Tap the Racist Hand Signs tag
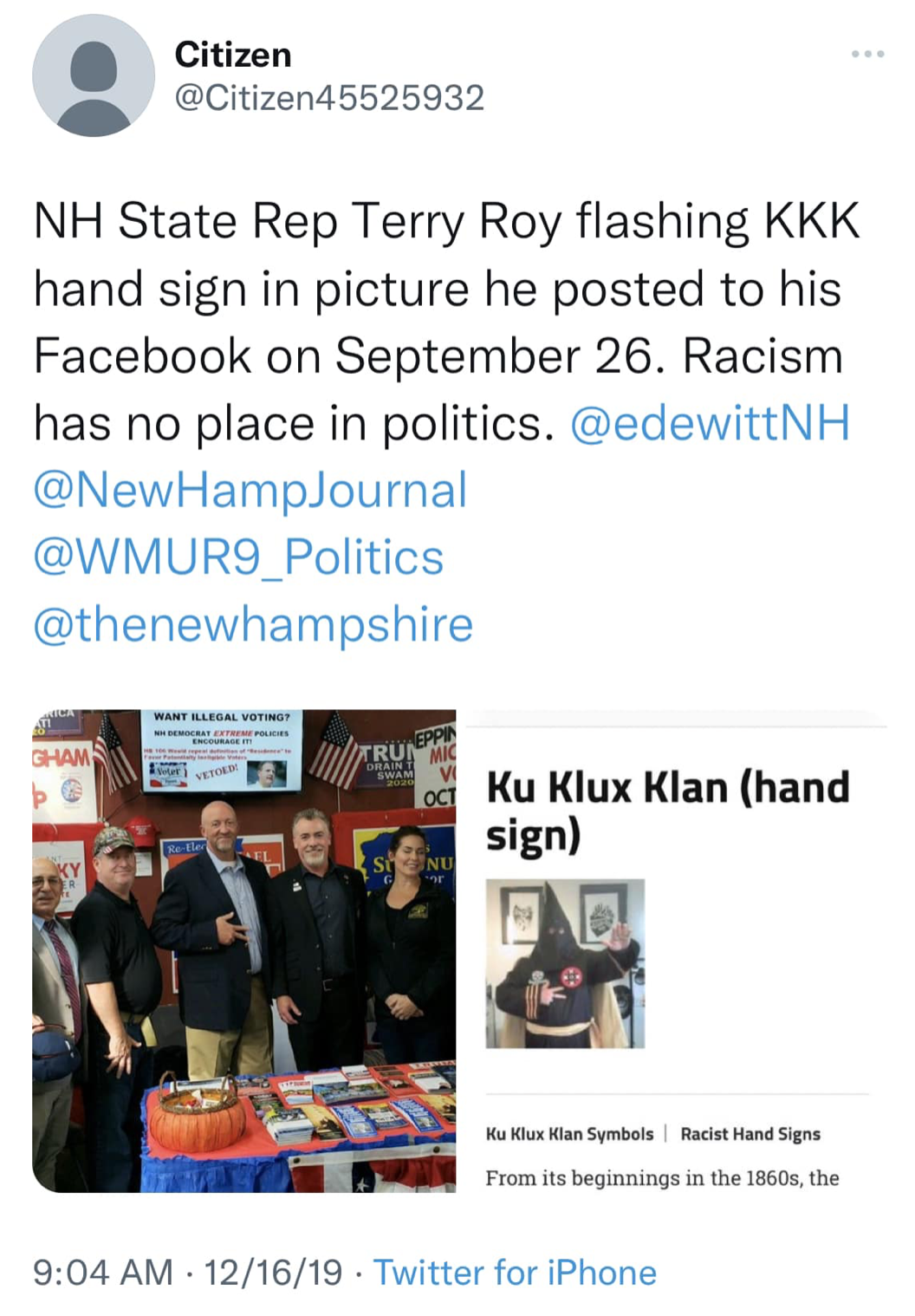The height and width of the screenshot is (1316, 915). coord(750,1134)
